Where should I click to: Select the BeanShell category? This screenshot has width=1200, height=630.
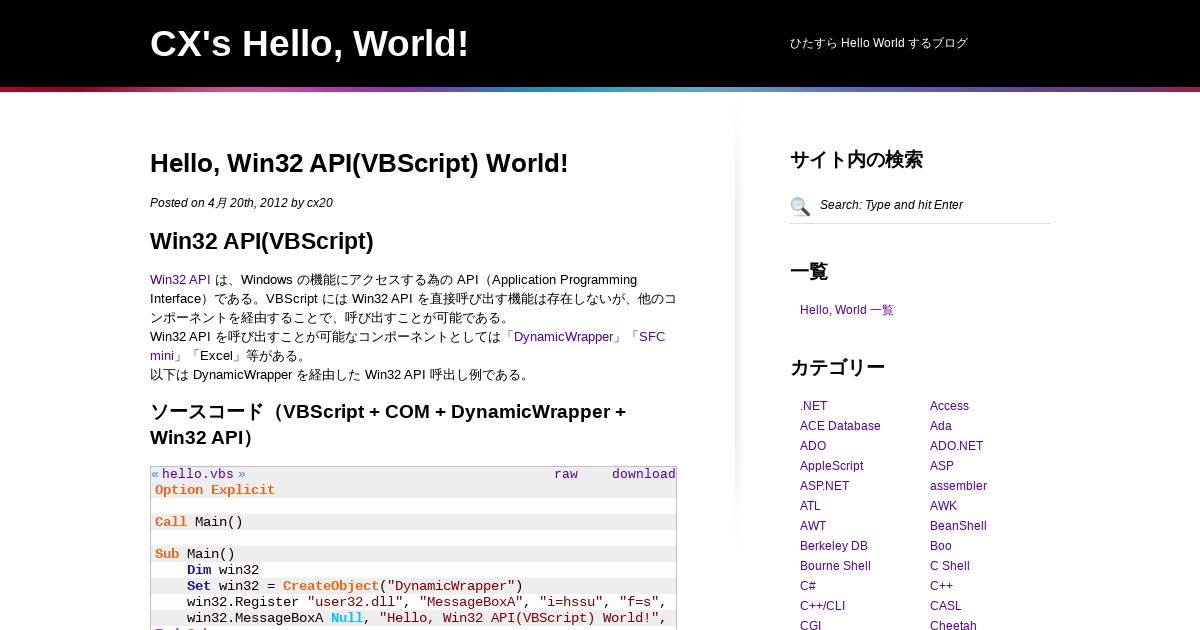tap(958, 526)
